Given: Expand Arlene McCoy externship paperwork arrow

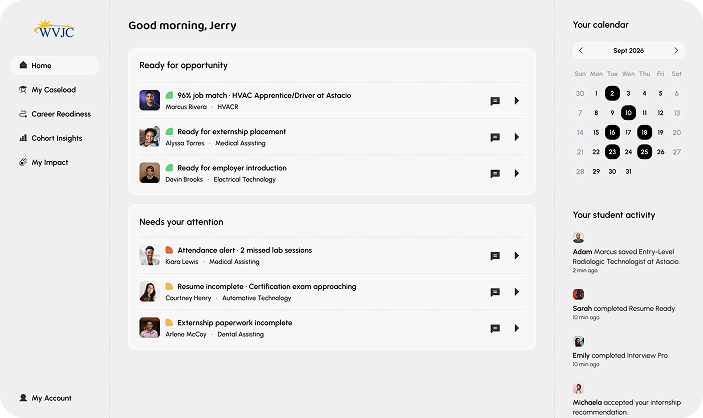Looking at the screenshot, I should pos(516,328).
